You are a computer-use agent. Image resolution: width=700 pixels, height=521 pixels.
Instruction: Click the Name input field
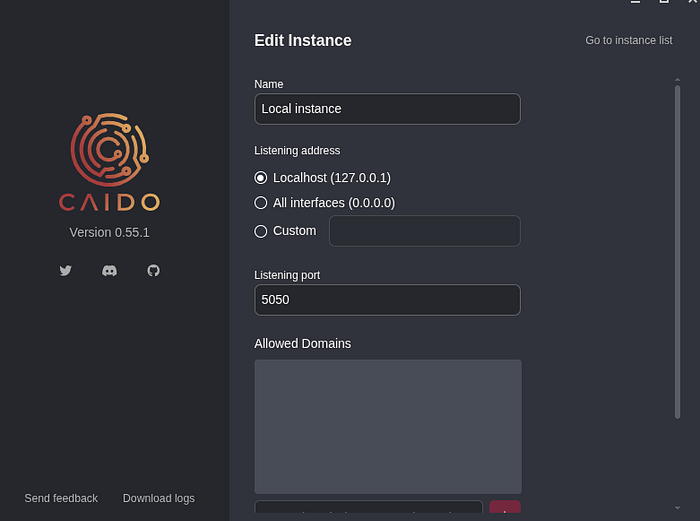coord(387,109)
